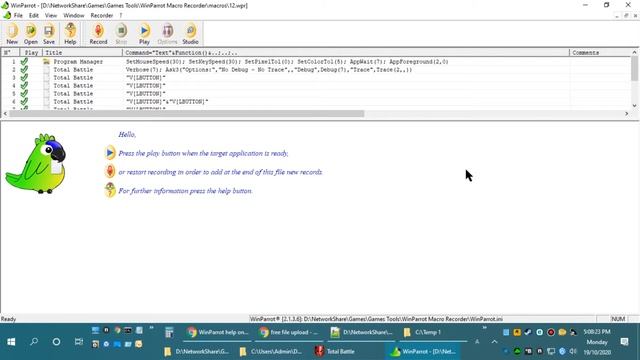
Task: Click the Program Manager window icon in row 1
Action: 47,62
